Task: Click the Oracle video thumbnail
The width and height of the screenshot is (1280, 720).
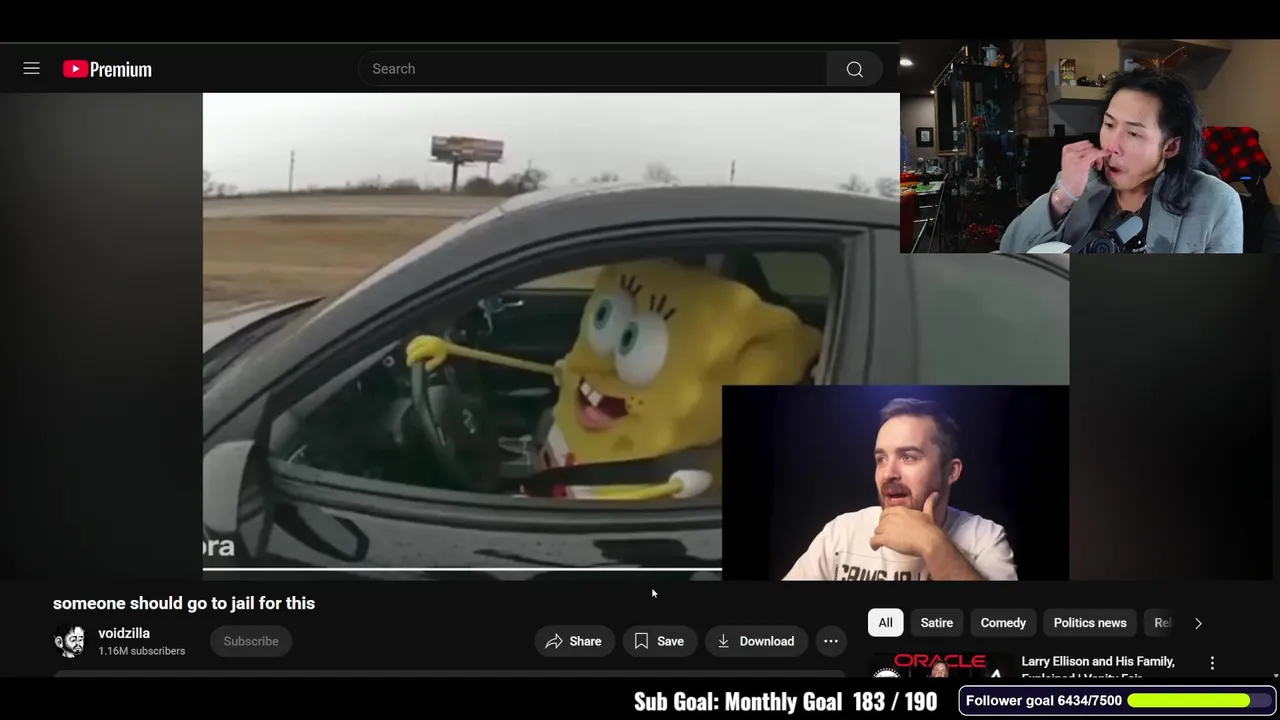Action: [940, 667]
